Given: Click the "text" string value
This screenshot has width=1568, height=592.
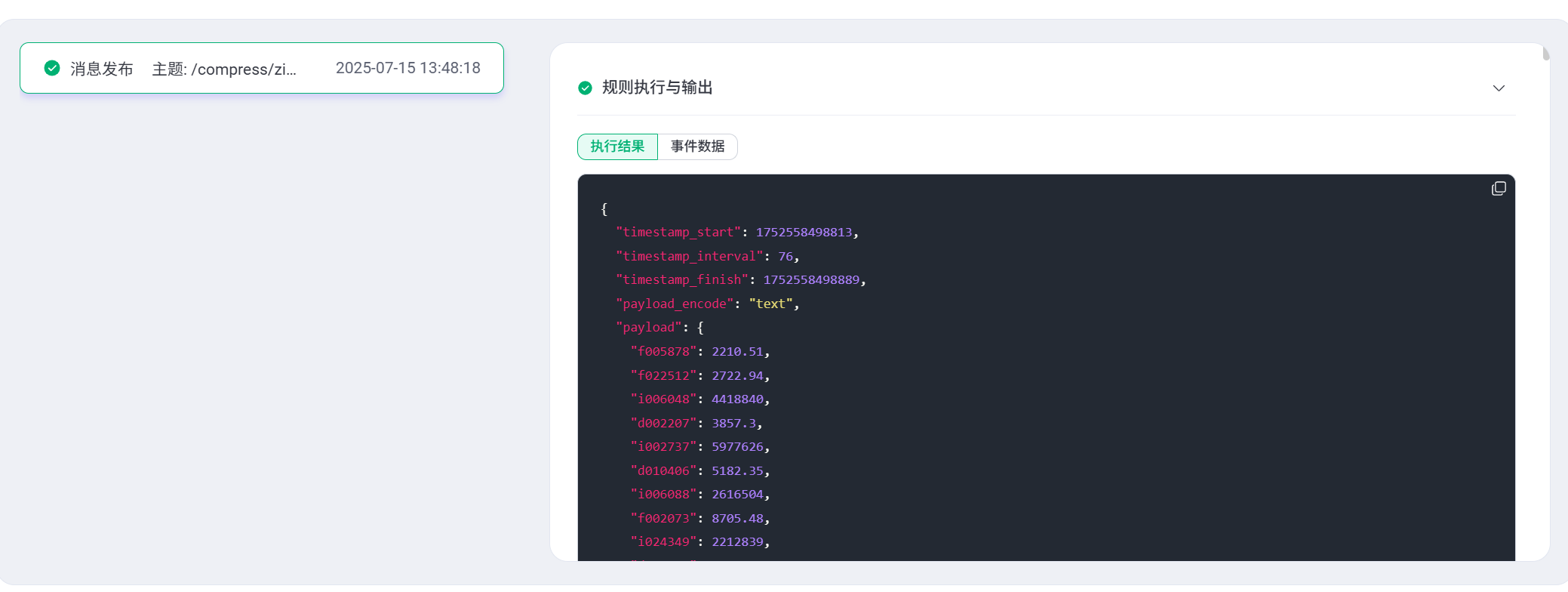Looking at the screenshot, I should (x=770, y=304).
